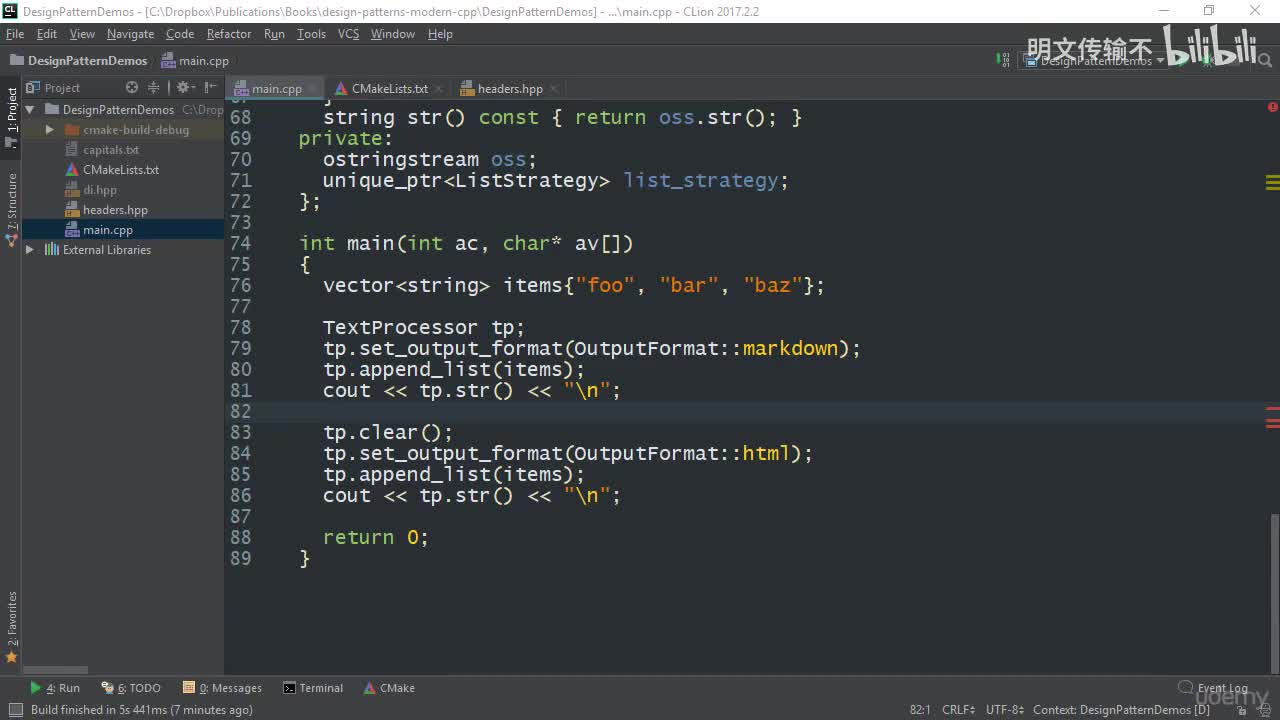Image resolution: width=1280 pixels, height=720 pixels.
Task: Select headers.hpp in the project tree
Action: pos(115,210)
